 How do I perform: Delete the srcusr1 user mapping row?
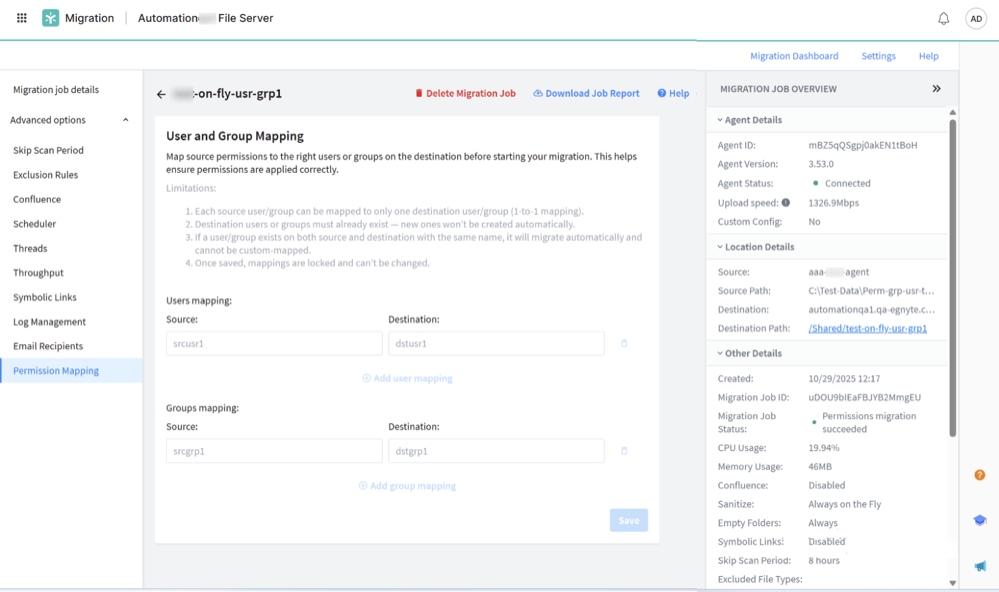pyautogui.click(x=624, y=344)
